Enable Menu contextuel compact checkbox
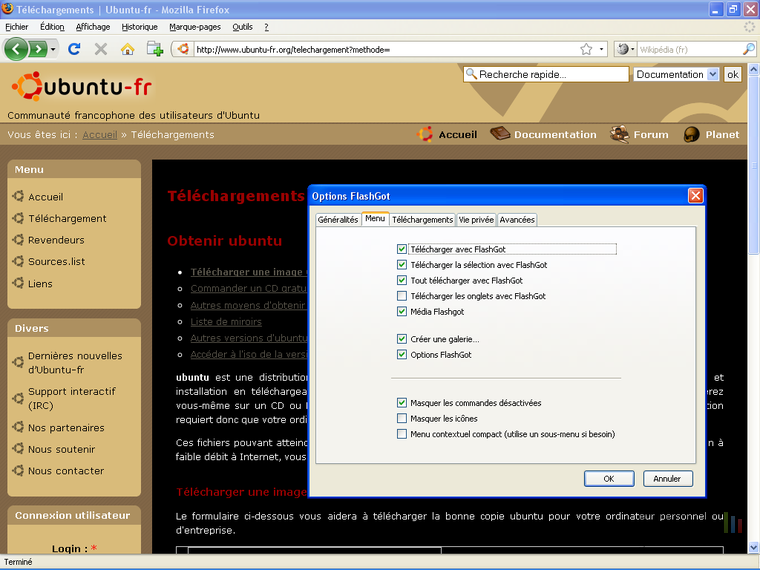 (402, 434)
